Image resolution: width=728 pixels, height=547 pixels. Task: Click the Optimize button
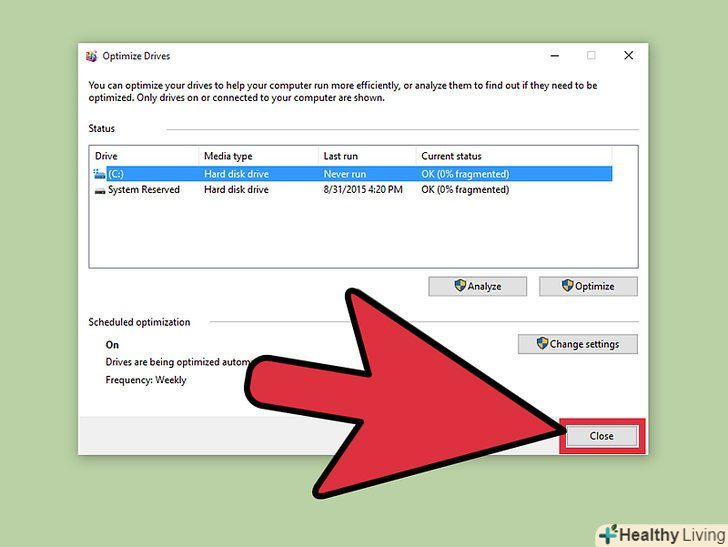(588, 287)
